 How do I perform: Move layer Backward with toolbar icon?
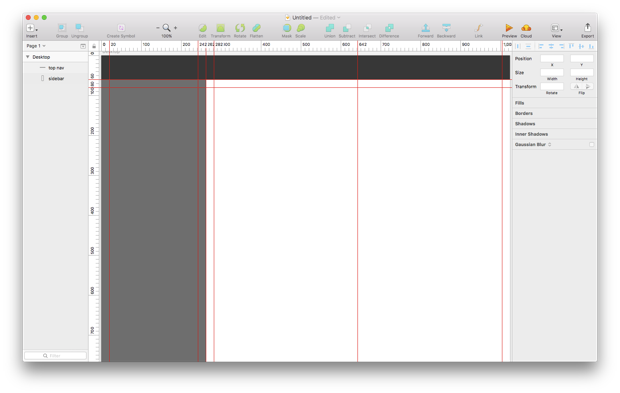tap(446, 28)
